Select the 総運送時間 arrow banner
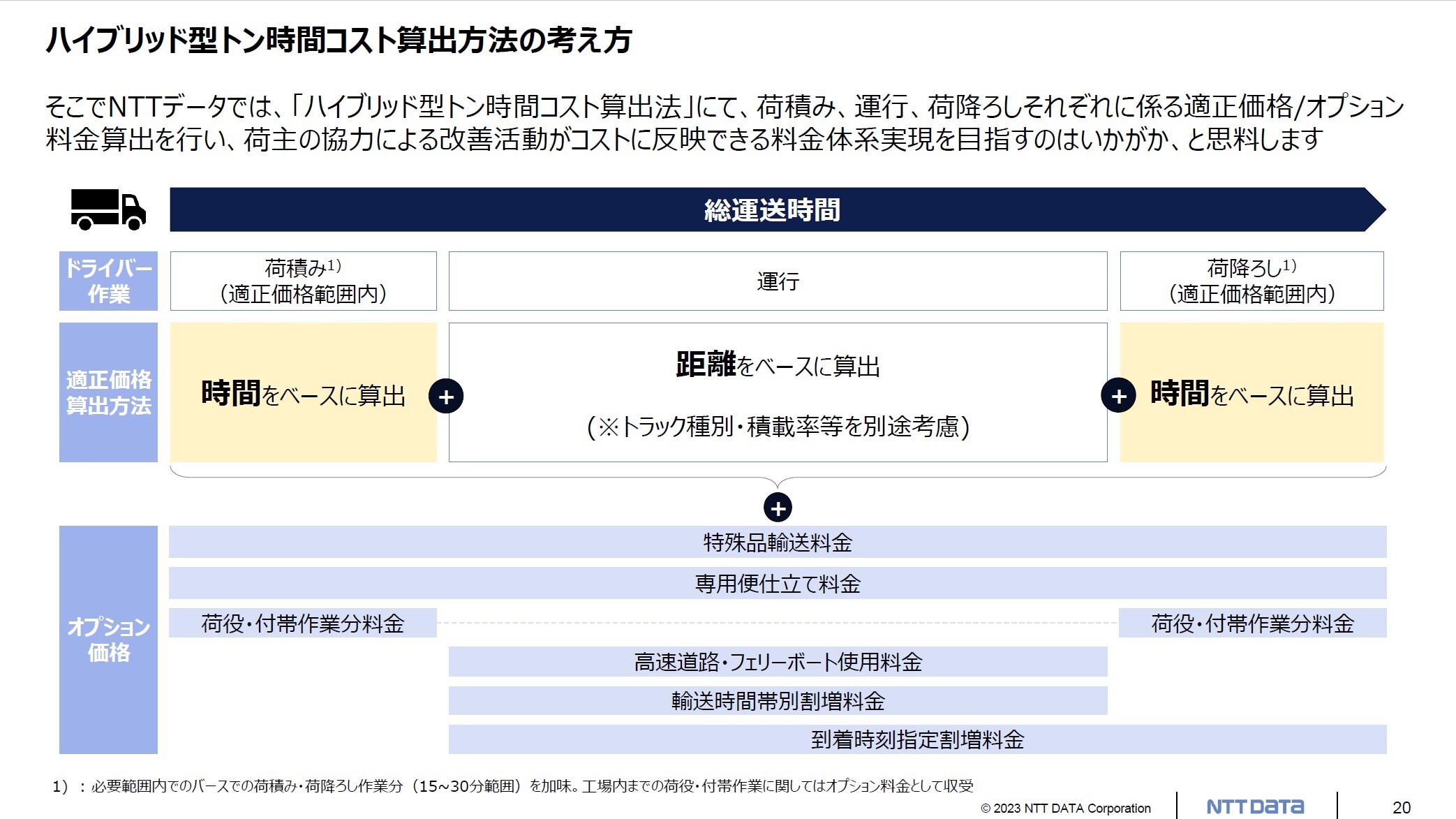 (778, 209)
